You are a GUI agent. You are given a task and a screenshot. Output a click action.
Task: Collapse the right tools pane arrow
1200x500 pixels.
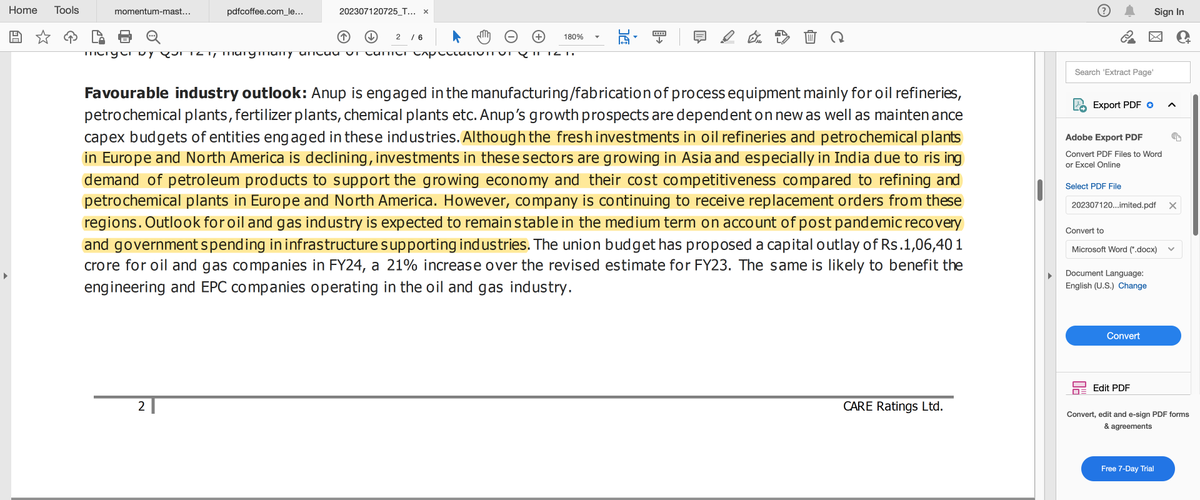tap(1048, 276)
